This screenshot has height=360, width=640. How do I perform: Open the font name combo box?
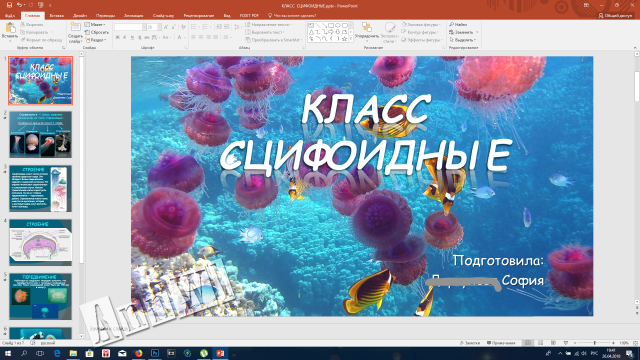(x=130, y=27)
